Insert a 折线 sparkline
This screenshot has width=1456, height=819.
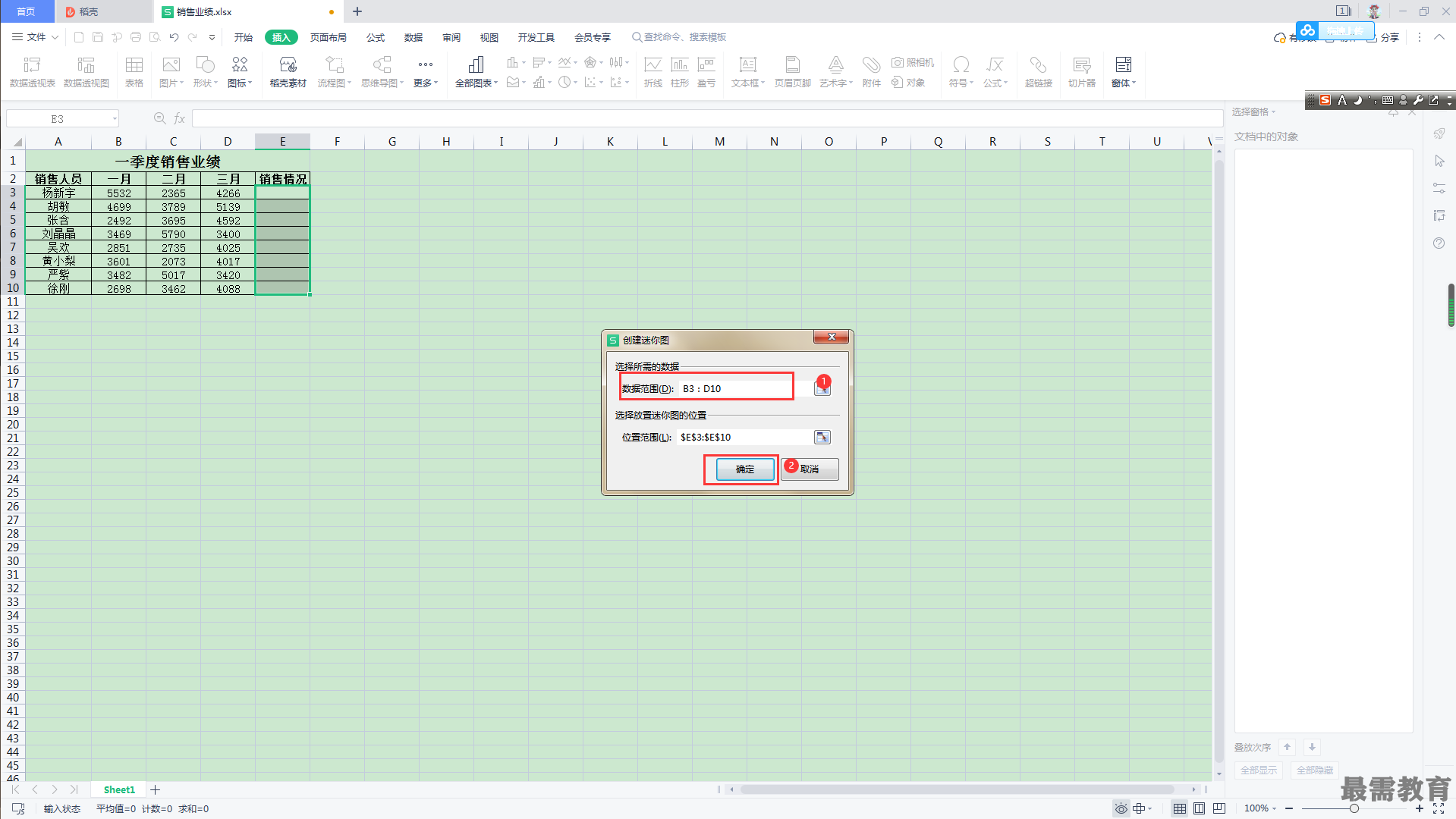(x=653, y=72)
